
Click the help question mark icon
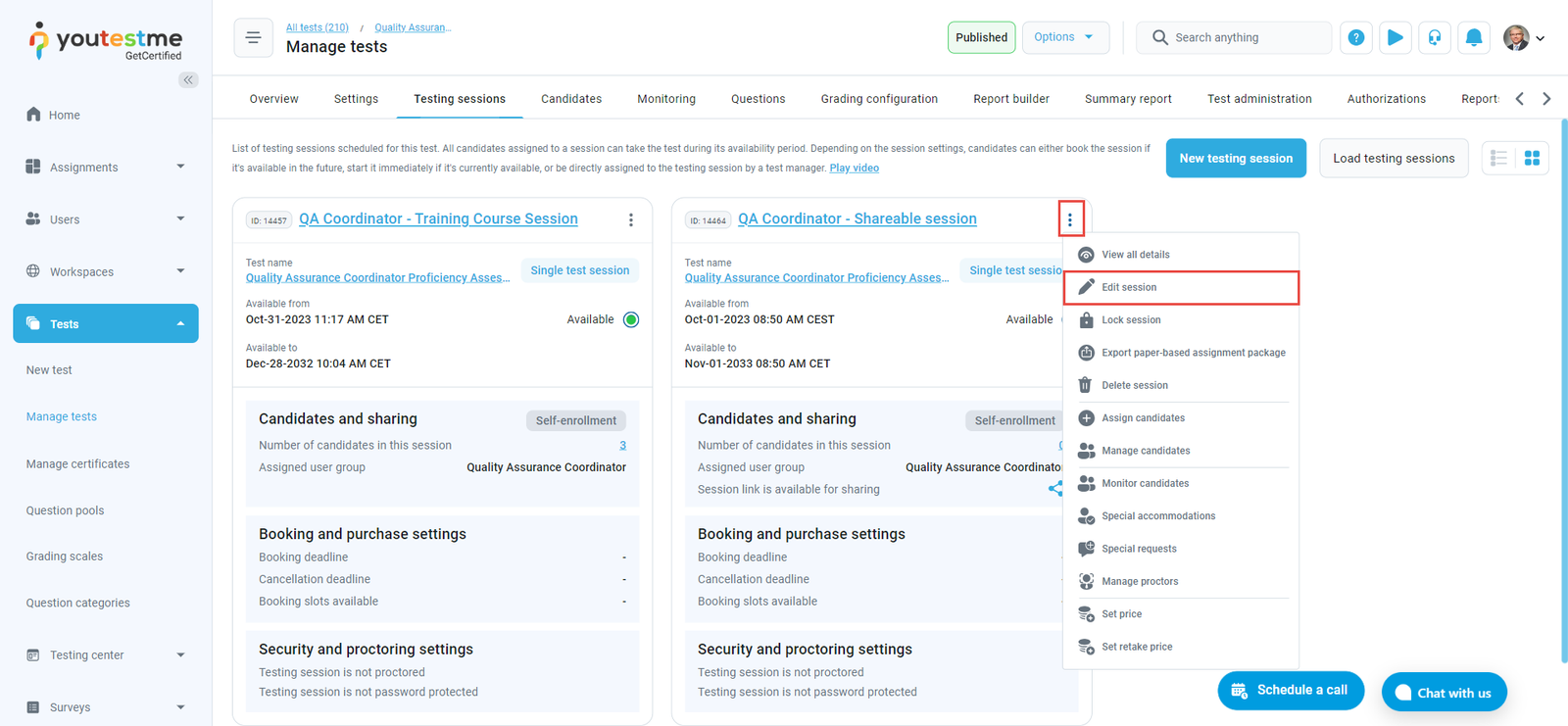click(1355, 37)
